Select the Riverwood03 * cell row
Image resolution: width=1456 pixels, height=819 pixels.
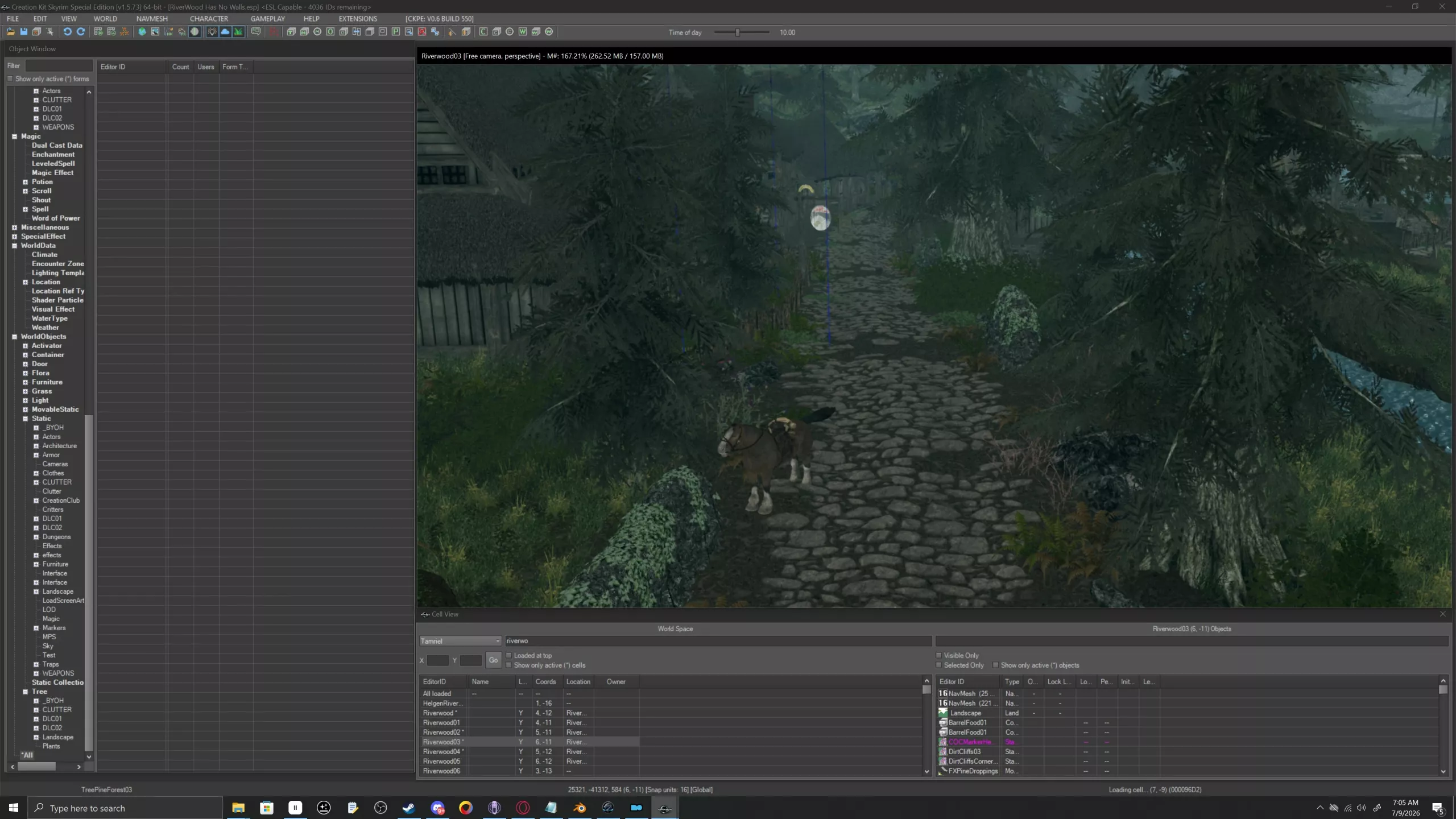click(x=530, y=742)
